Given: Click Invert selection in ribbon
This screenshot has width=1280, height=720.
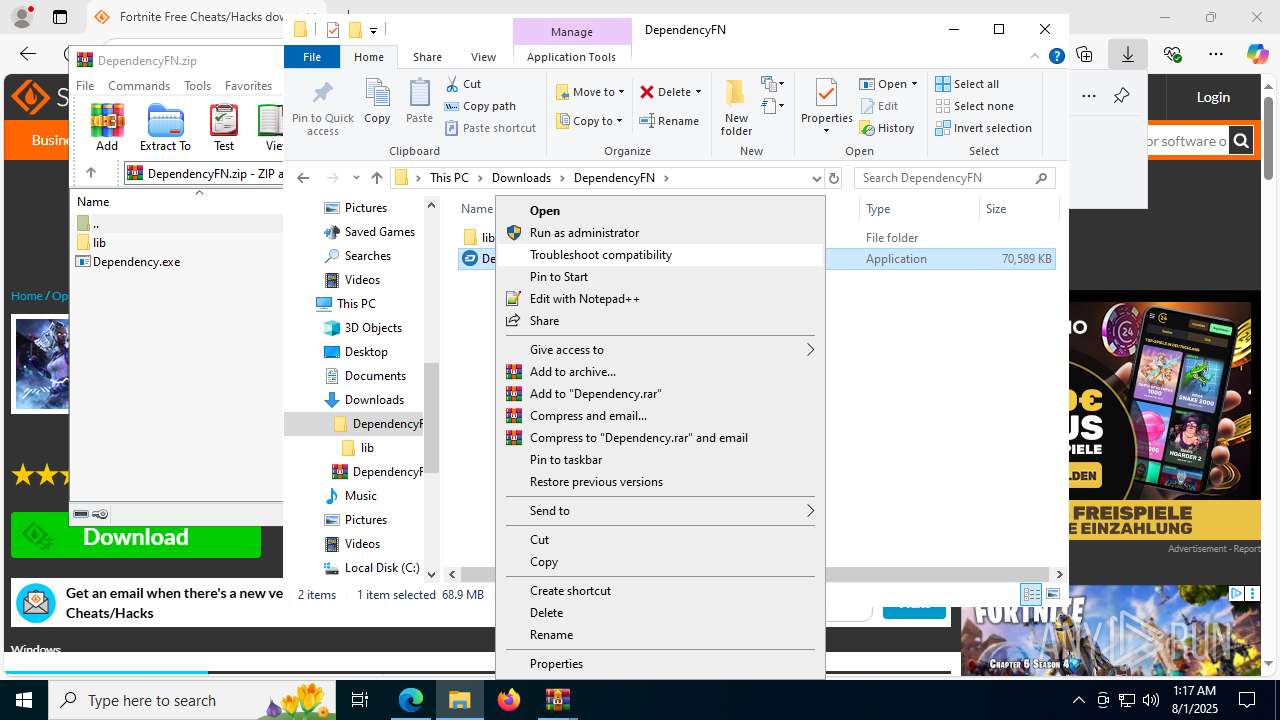Looking at the screenshot, I should click(x=983, y=128).
